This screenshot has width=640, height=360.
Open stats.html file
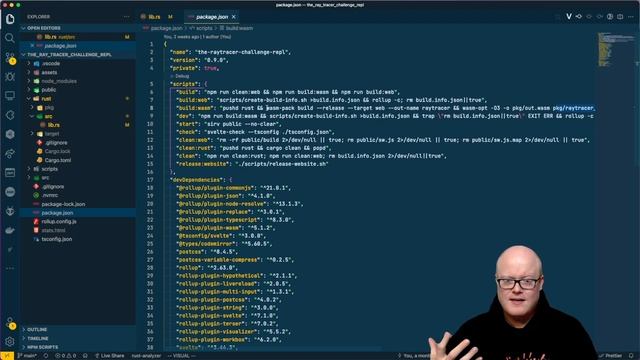click(78, 230)
